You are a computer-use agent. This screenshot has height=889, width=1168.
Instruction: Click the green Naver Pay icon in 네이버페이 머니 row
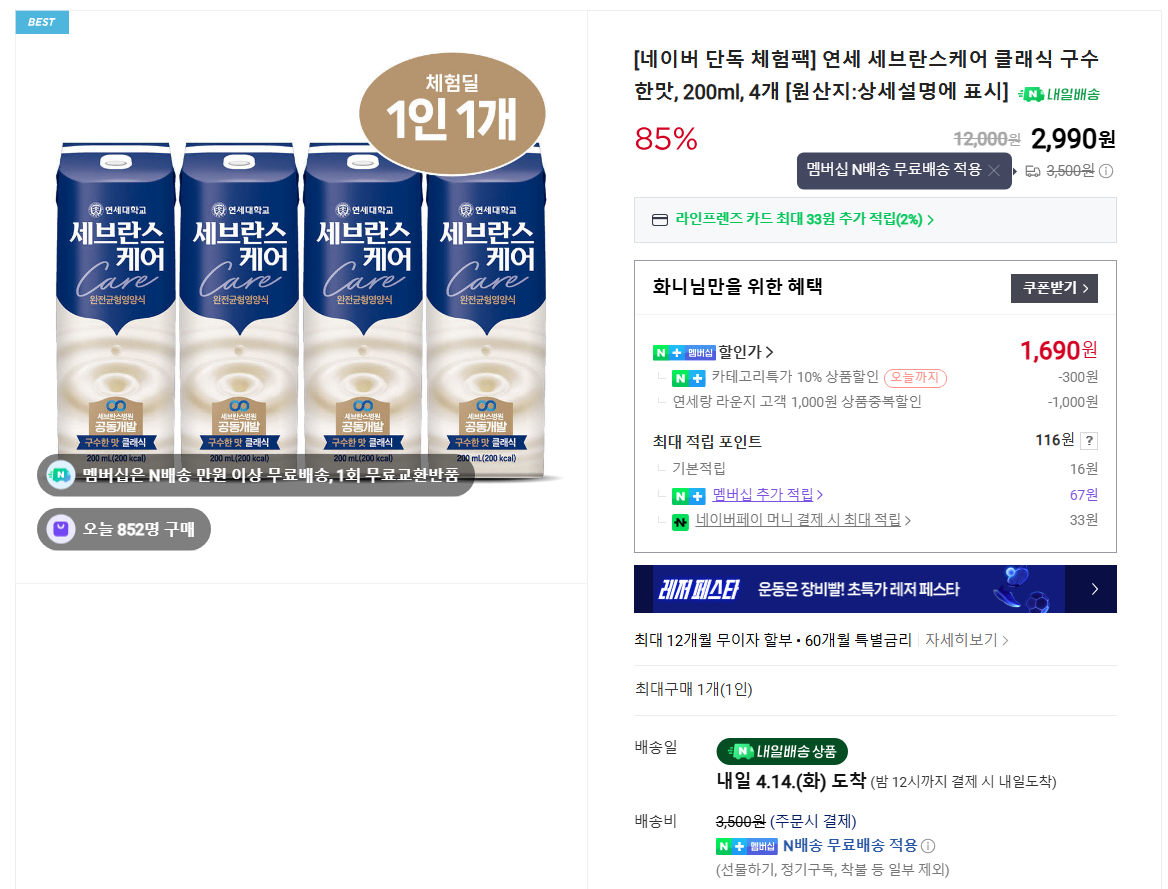click(680, 520)
